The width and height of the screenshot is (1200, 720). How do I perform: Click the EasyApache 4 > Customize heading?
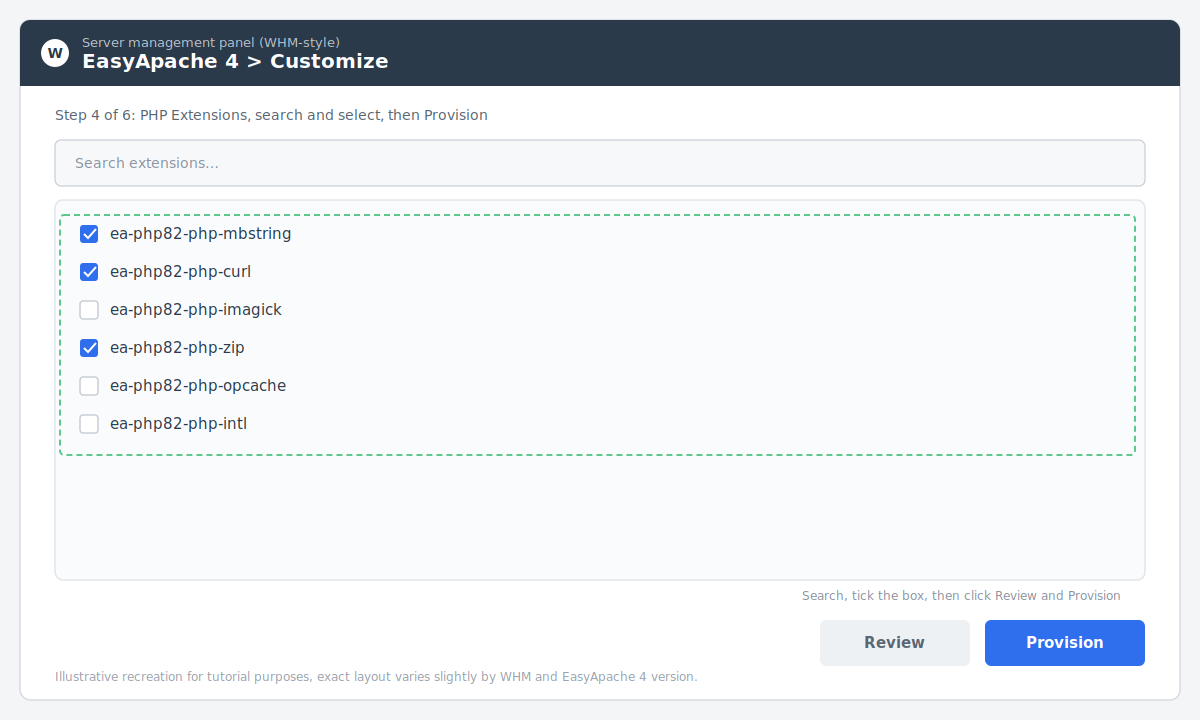(x=235, y=61)
